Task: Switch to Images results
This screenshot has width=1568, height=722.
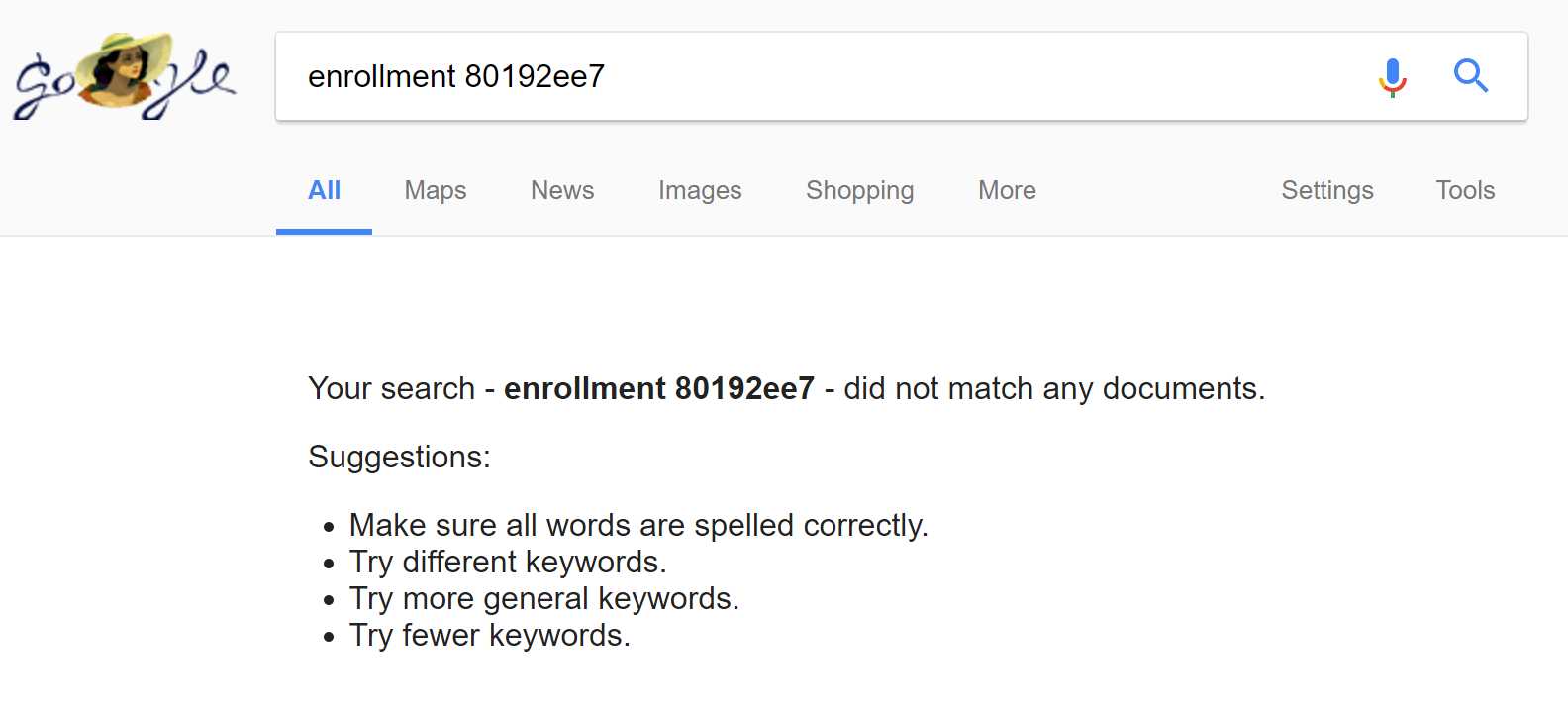Action: point(700,190)
